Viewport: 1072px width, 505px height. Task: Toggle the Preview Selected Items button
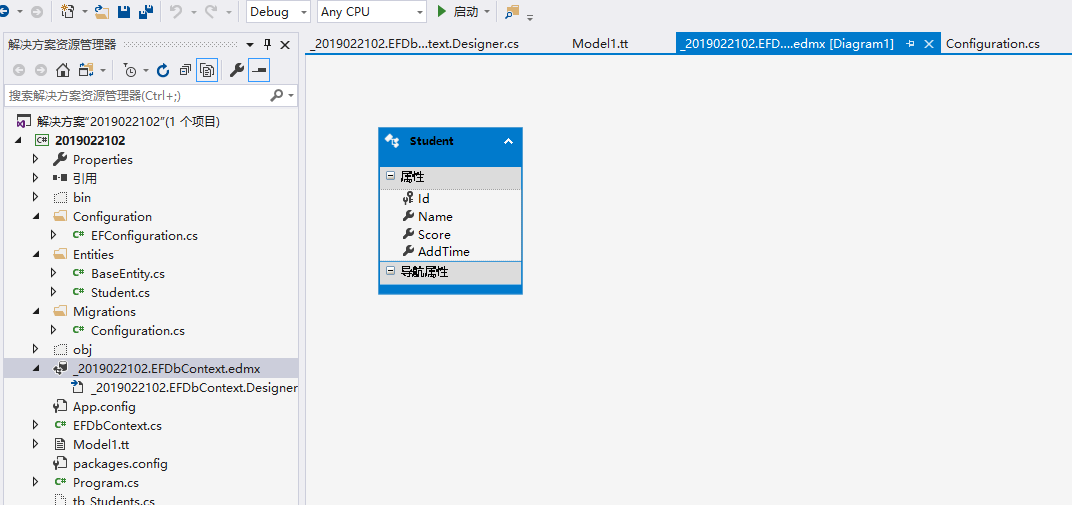tap(259, 70)
